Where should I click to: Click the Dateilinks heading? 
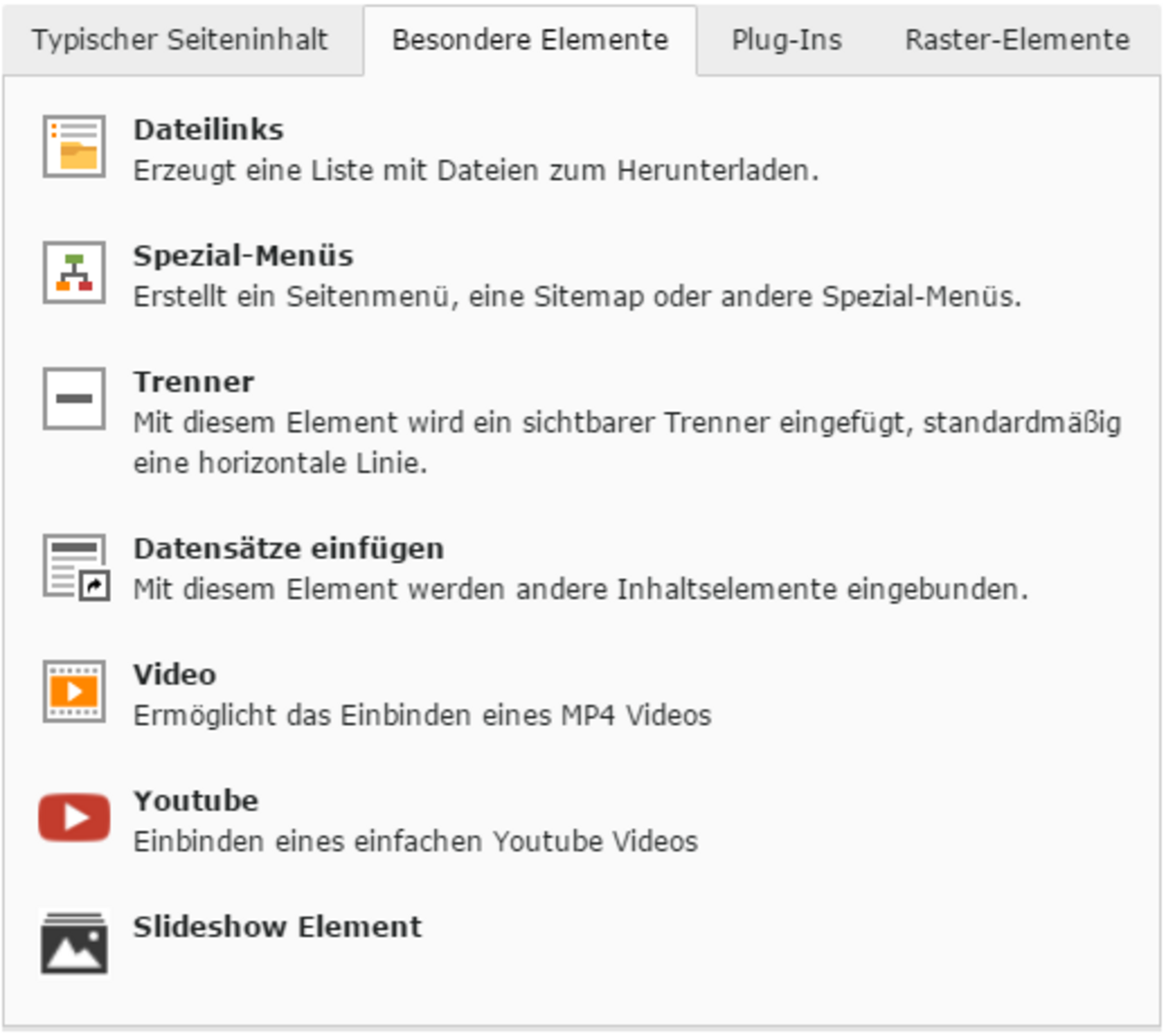[208, 129]
